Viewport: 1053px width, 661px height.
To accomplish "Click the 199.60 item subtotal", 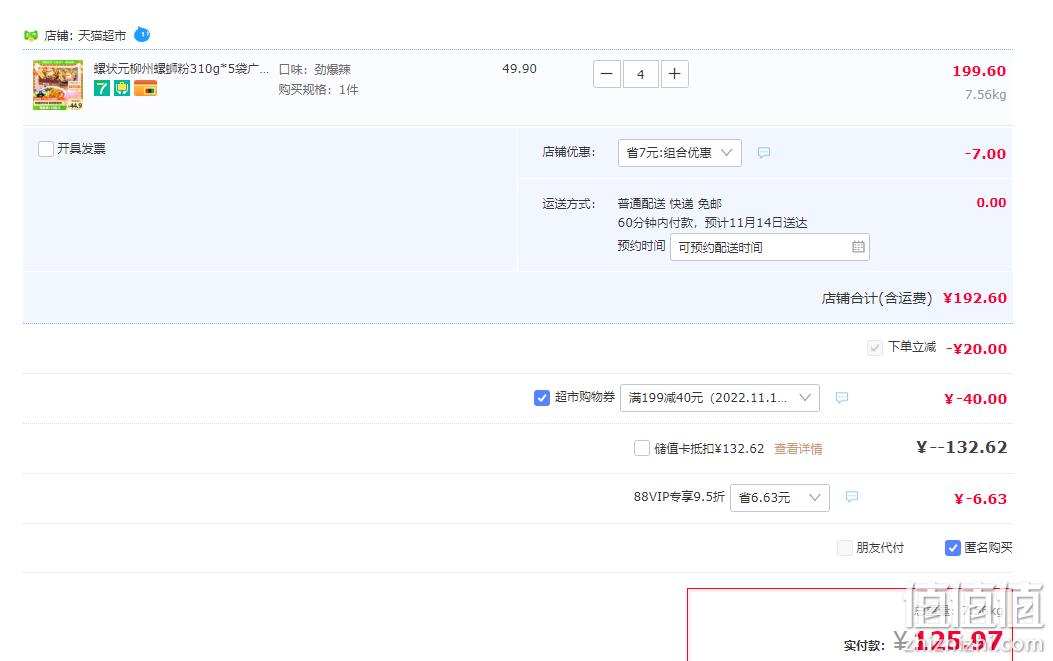I will coord(979,71).
